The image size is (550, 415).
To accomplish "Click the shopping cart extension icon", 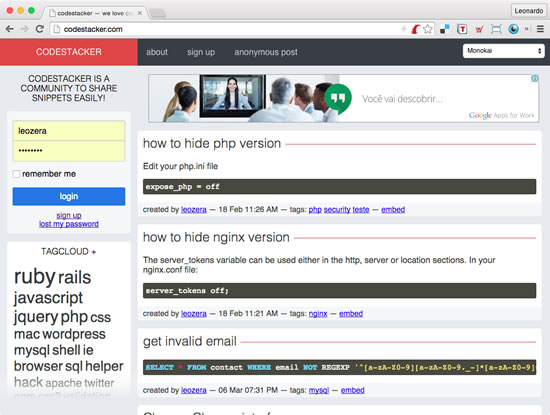I will pyautogui.click(x=479, y=29).
